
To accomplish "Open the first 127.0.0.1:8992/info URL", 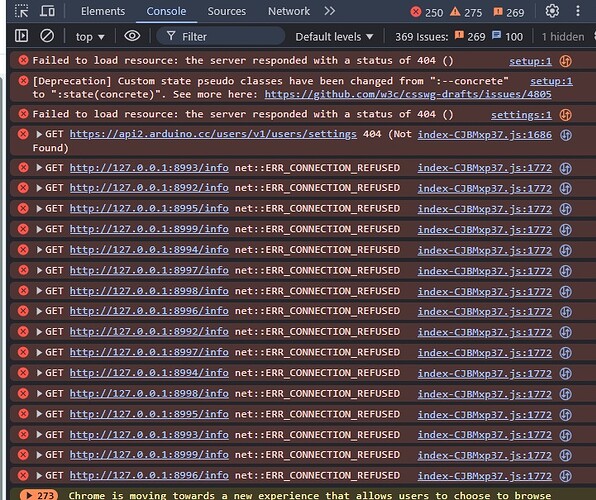I will 149,188.
